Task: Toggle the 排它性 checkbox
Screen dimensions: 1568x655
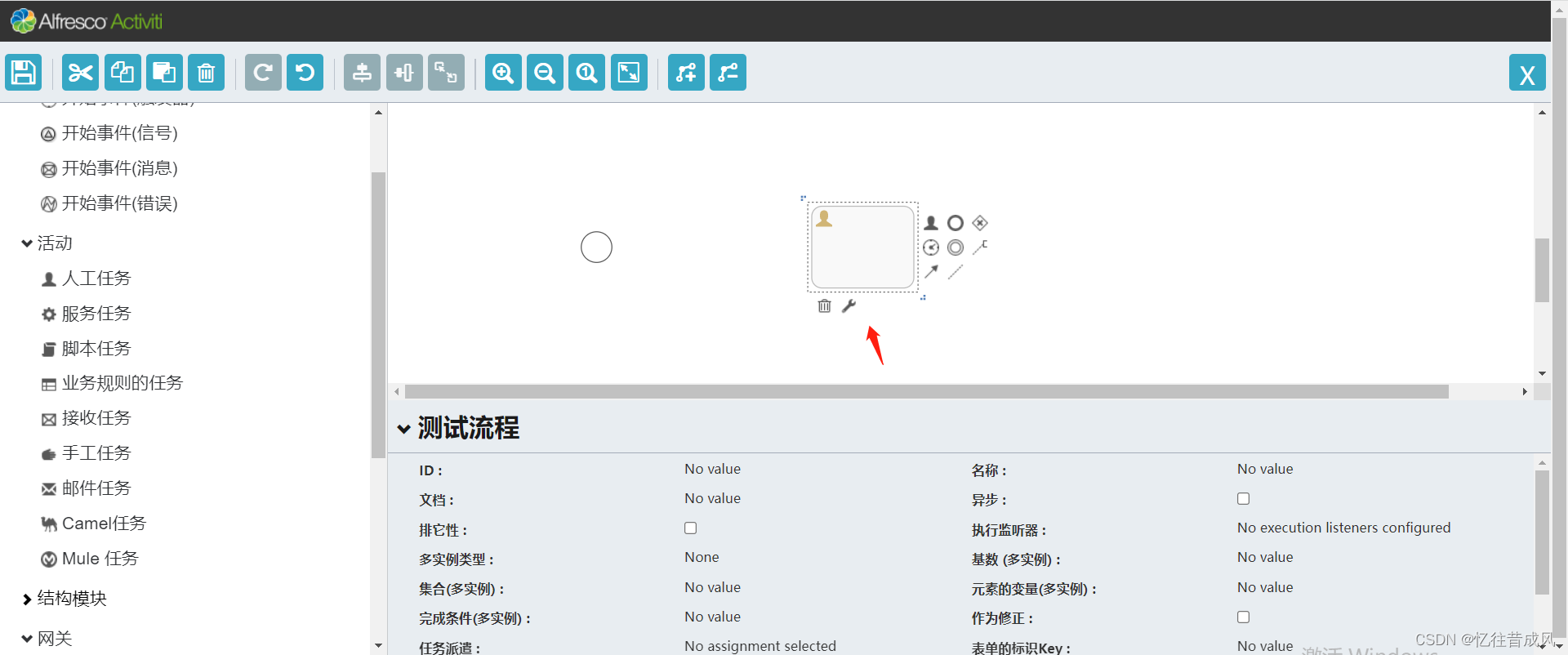Action: click(x=691, y=528)
